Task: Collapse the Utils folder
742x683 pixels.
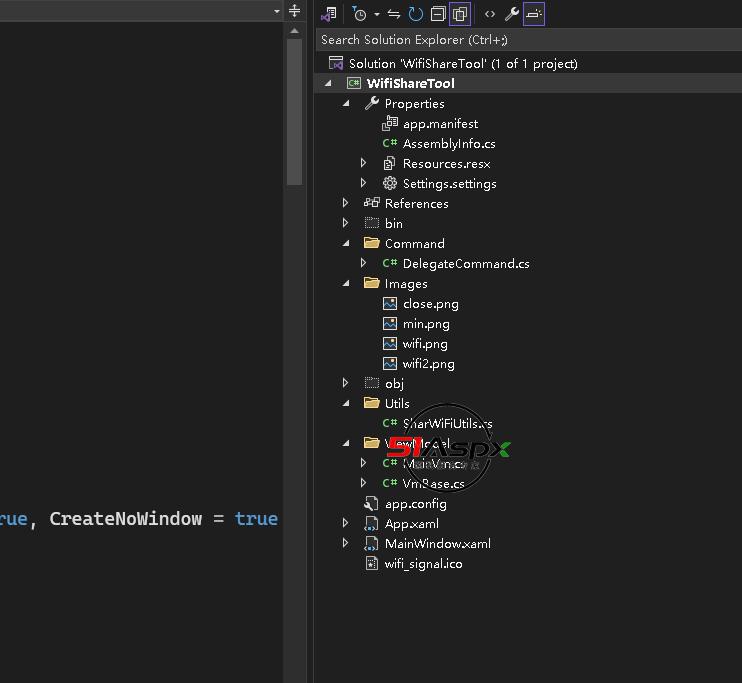Action: tap(346, 403)
